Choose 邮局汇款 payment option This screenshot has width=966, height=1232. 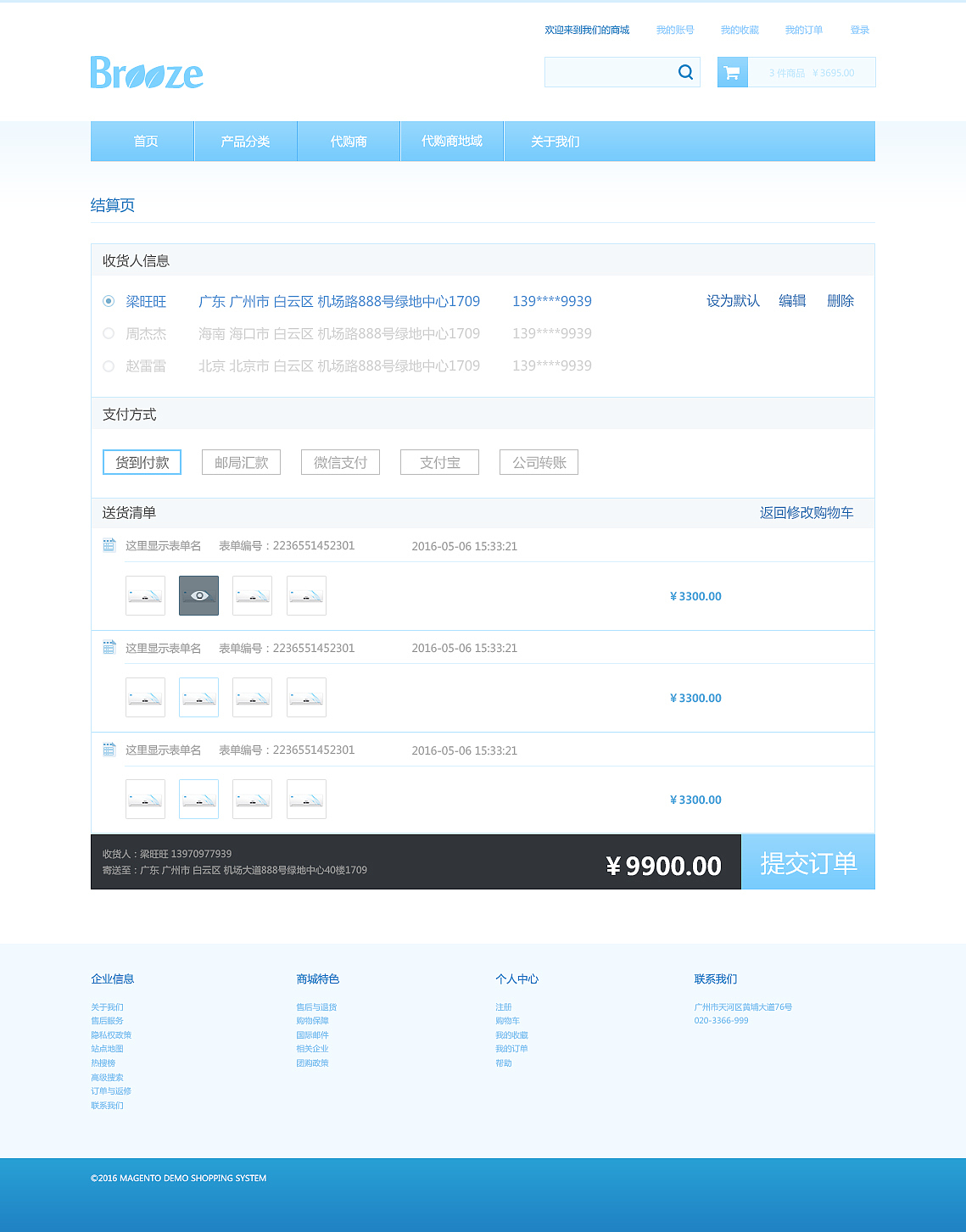pyautogui.click(x=241, y=462)
